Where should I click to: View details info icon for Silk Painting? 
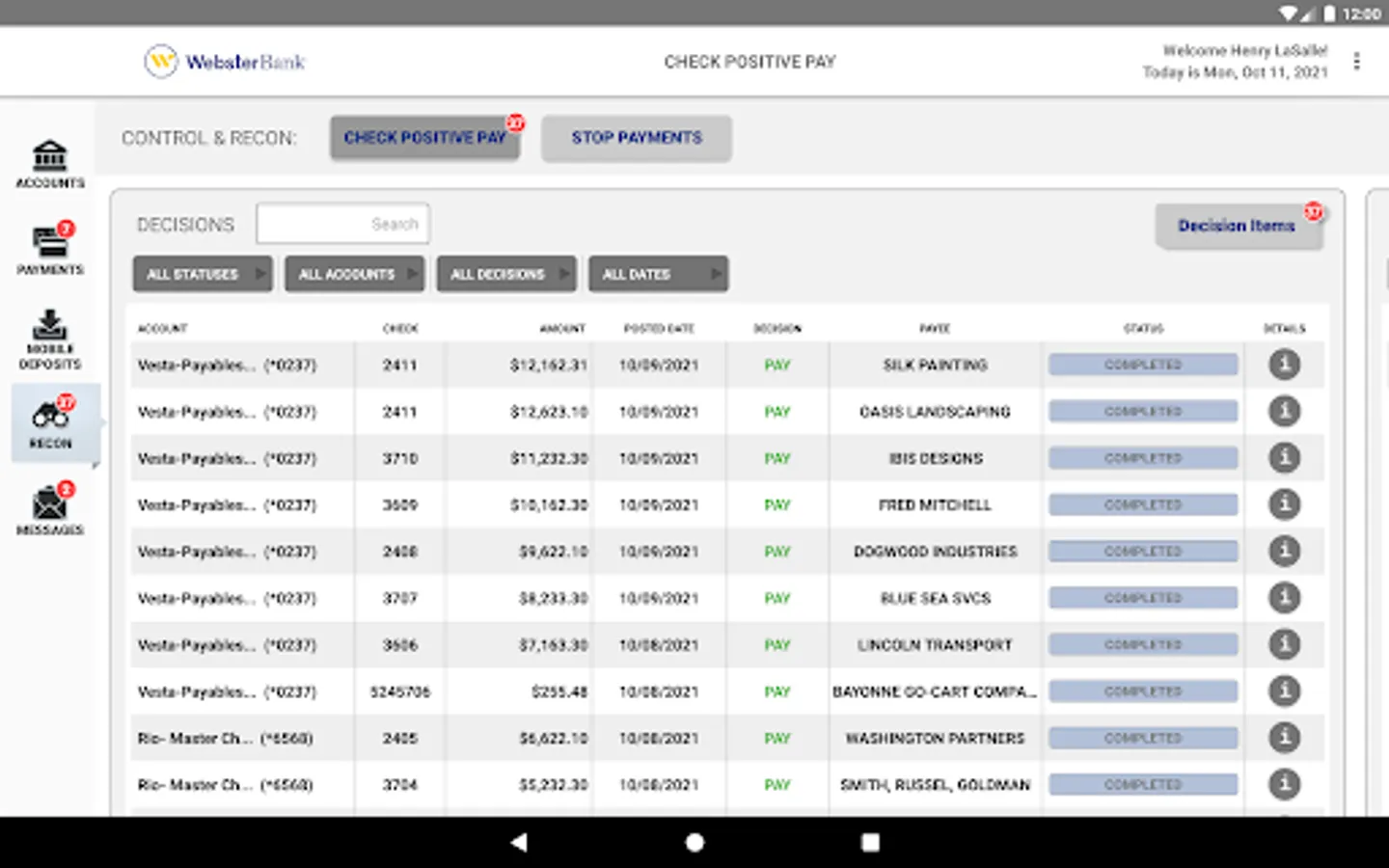[1284, 365]
